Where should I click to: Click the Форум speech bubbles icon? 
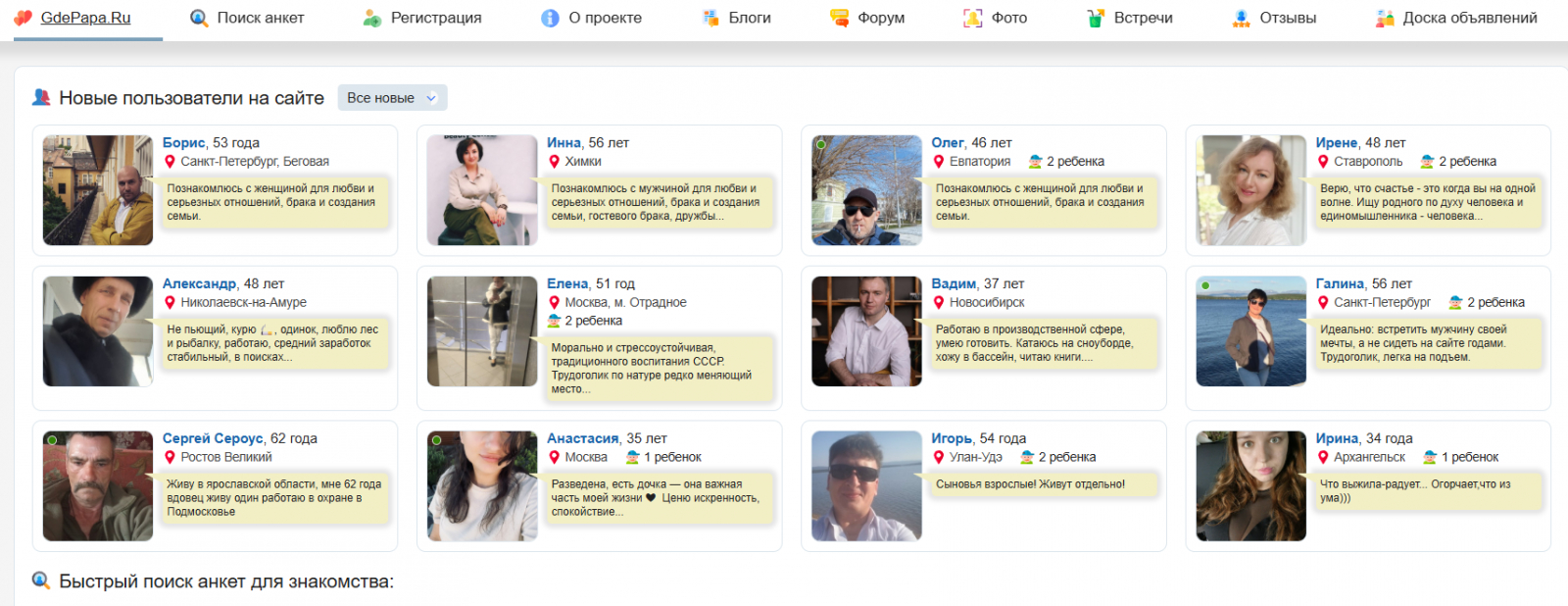[x=840, y=18]
